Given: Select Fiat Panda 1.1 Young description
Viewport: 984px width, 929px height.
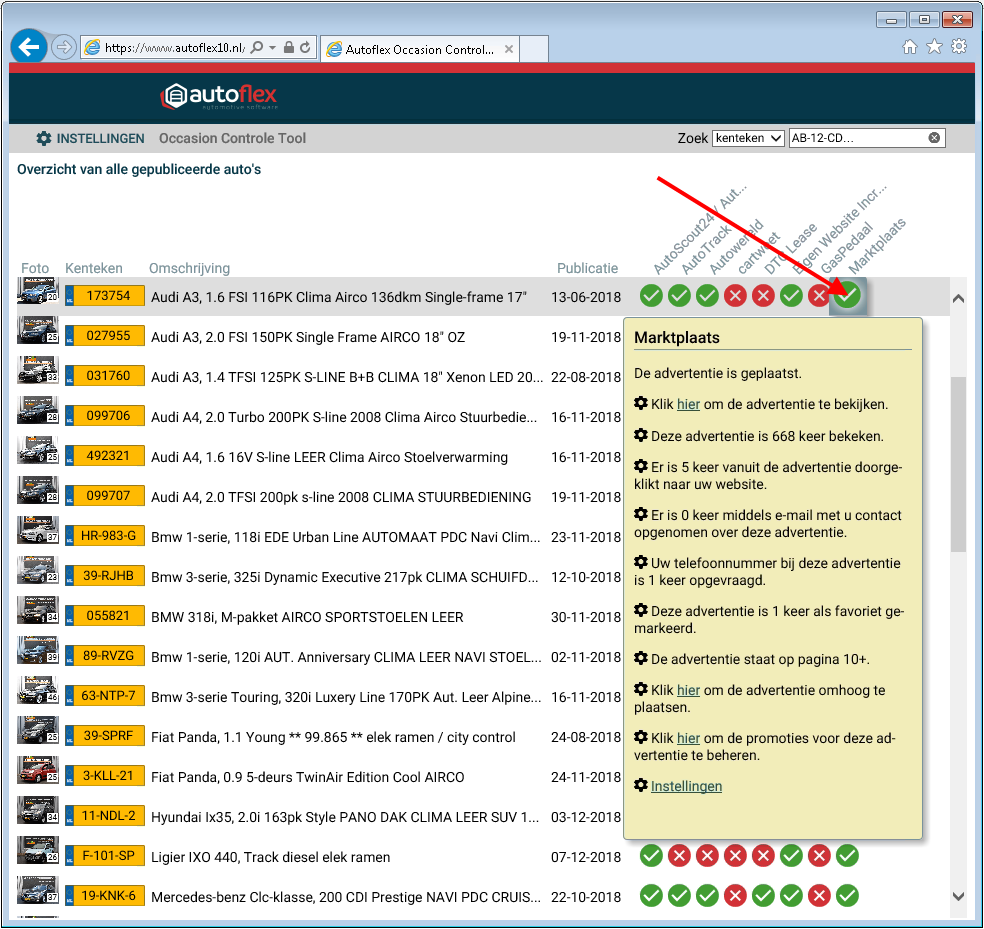Looking at the screenshot, I should point(333,737).
